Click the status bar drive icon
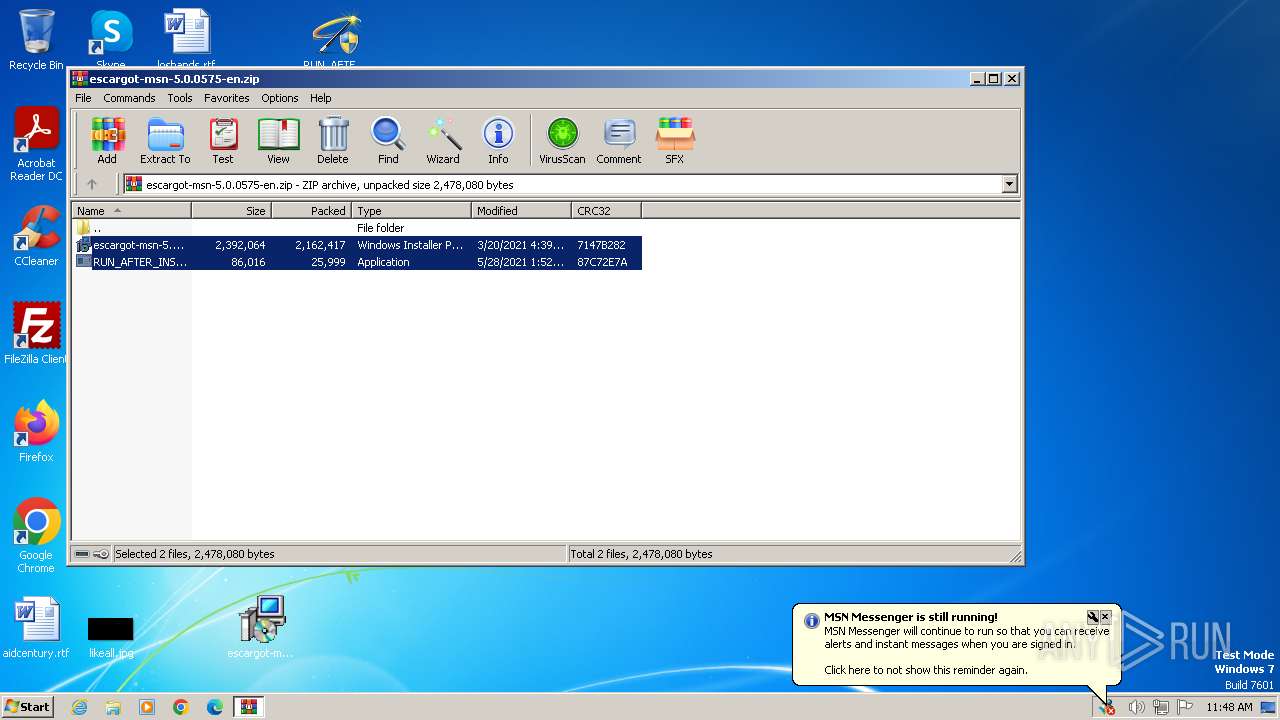1280x720 pixels. tap(82, 554)
